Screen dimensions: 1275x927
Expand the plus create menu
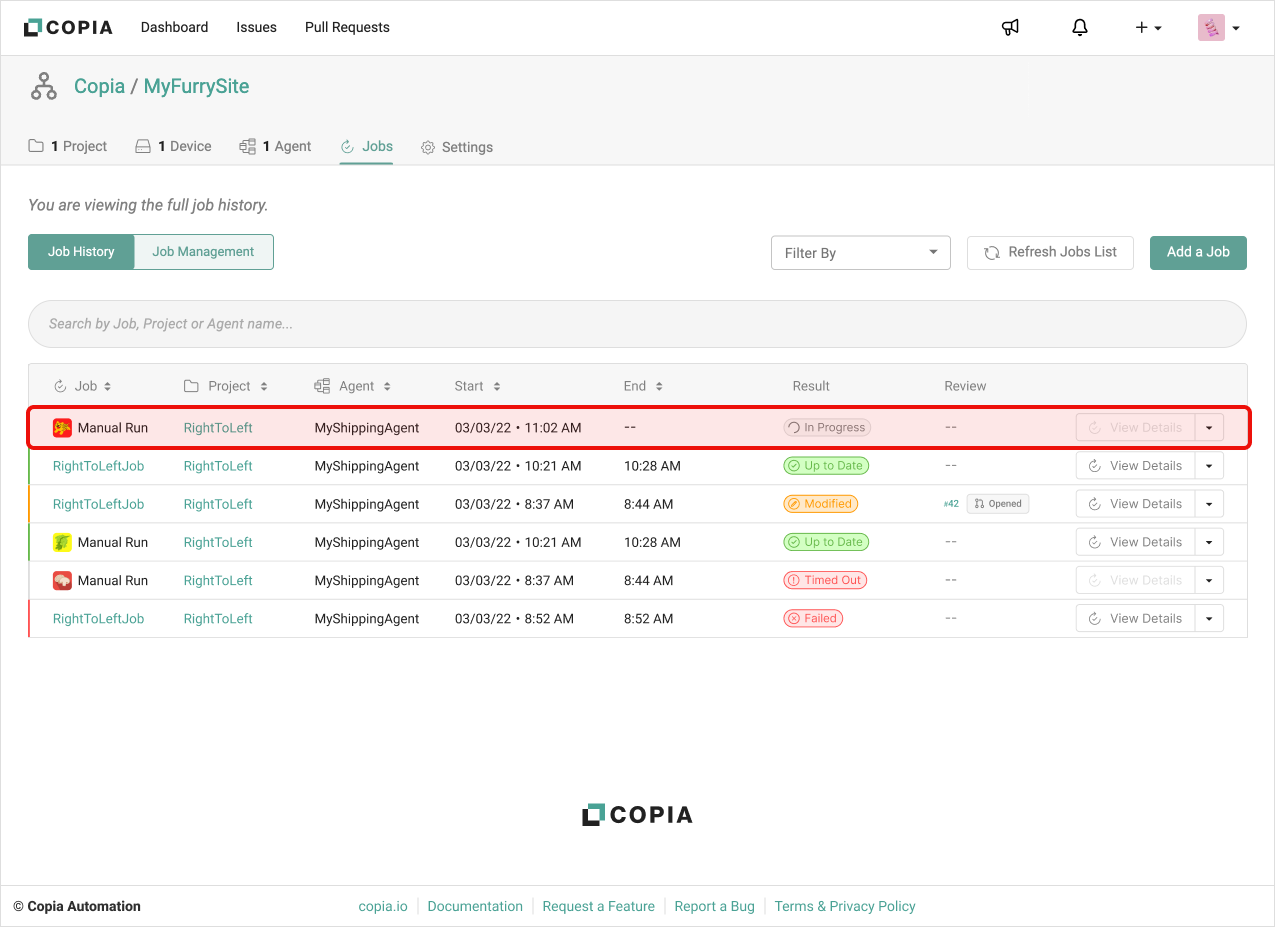pos(1147,28)
